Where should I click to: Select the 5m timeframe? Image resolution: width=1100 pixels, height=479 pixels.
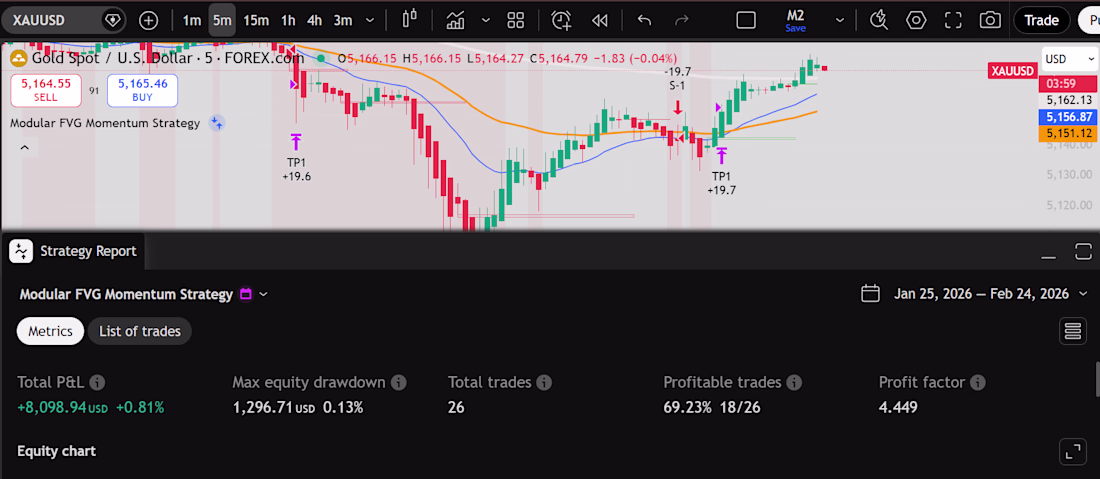point(222,20)
